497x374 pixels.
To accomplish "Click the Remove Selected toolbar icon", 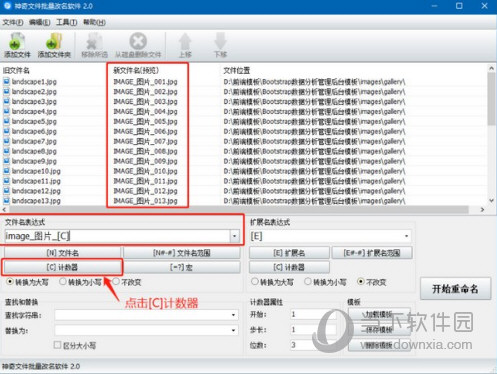I will click(94, 45).
